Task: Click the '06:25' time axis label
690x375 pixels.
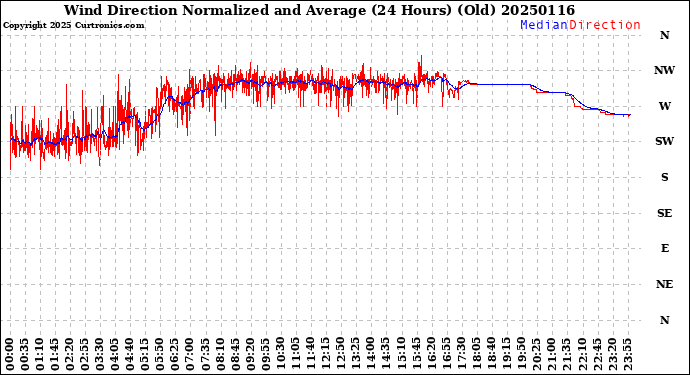Action: coord(174,354)
